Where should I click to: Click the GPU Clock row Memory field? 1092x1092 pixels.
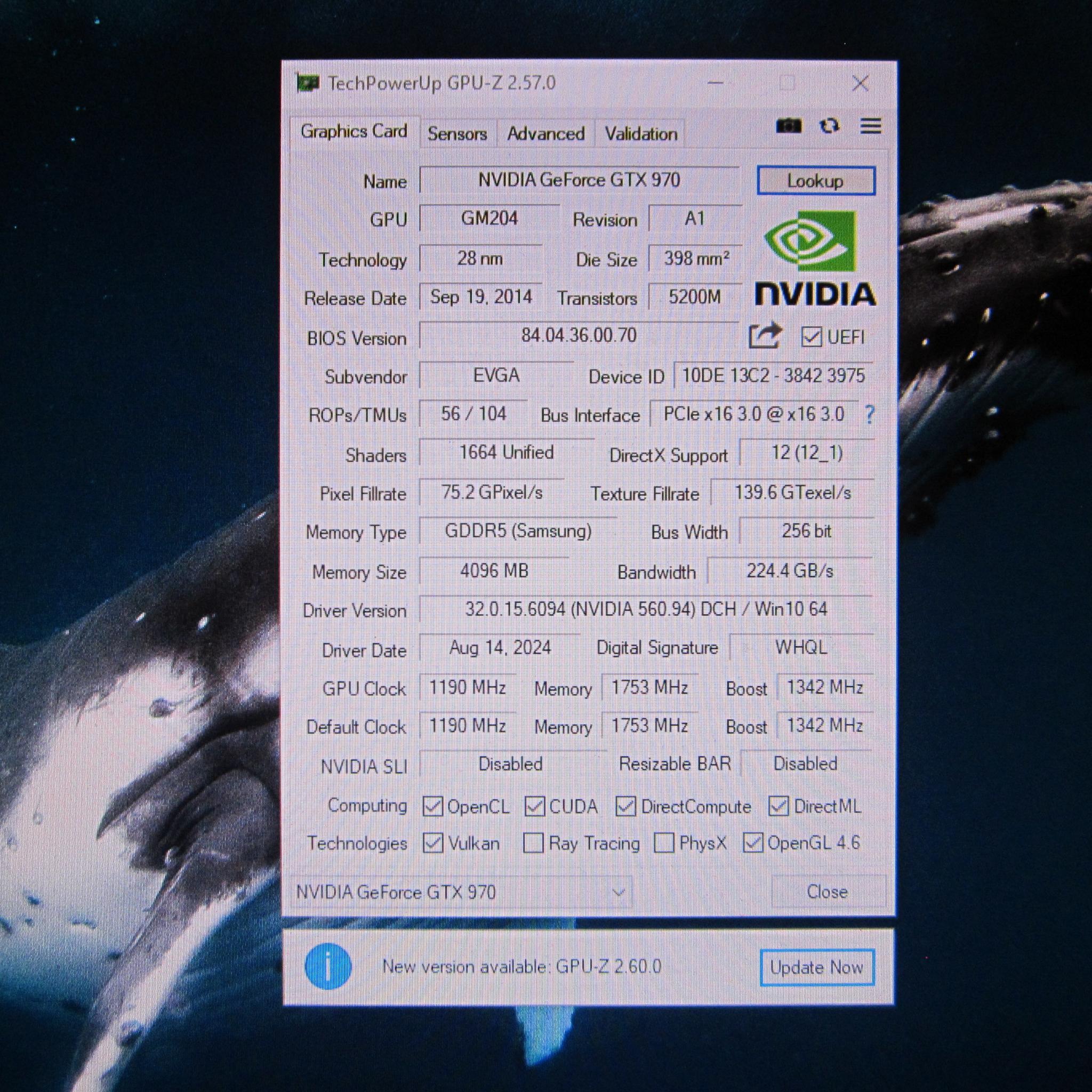(650, 687)
